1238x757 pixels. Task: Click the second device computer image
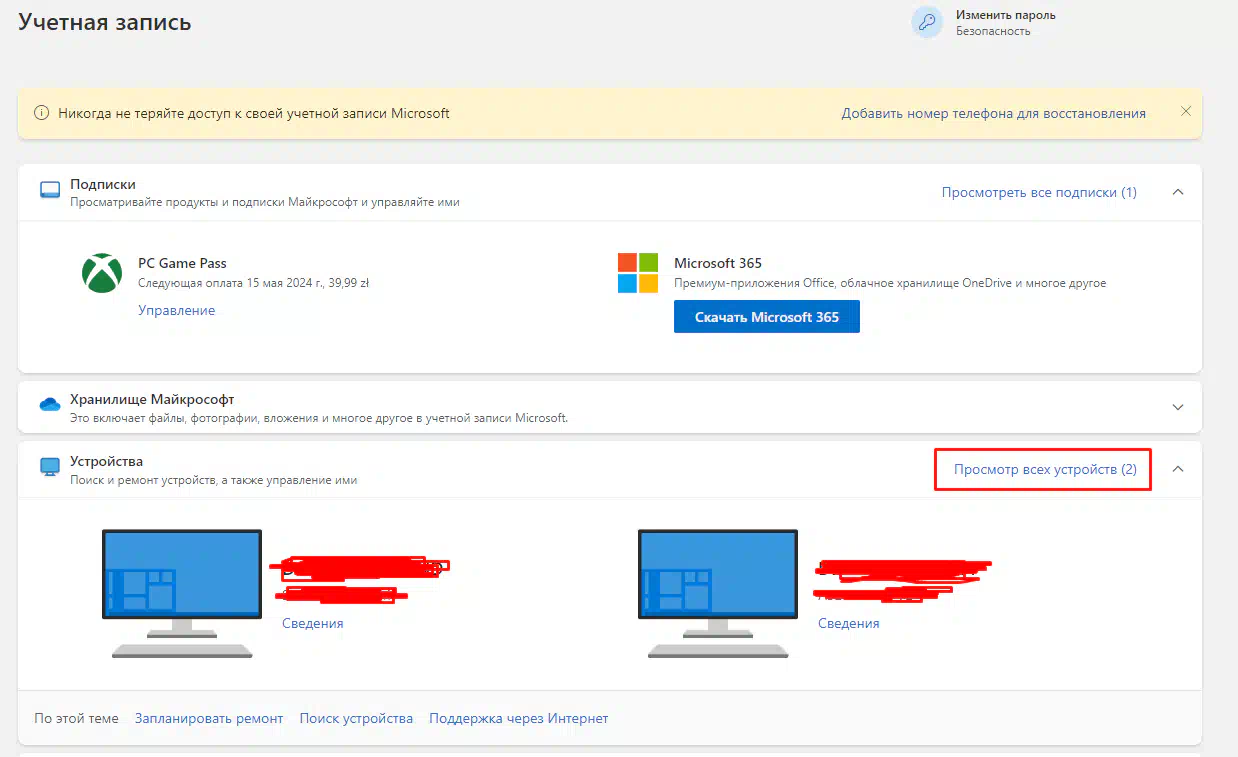coord(718,594)
